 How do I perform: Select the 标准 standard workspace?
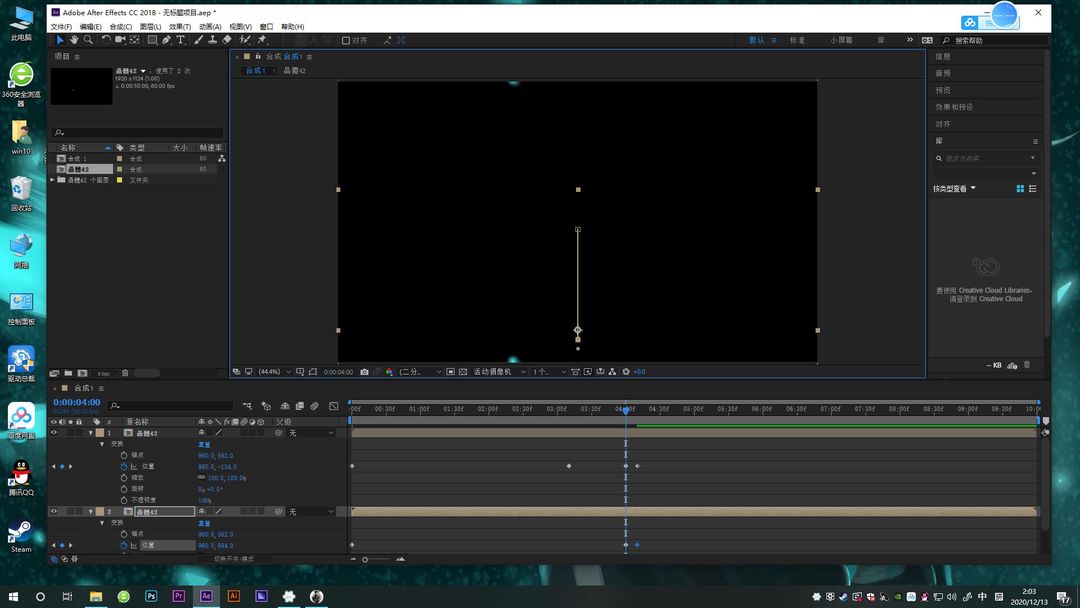(797, 41)
